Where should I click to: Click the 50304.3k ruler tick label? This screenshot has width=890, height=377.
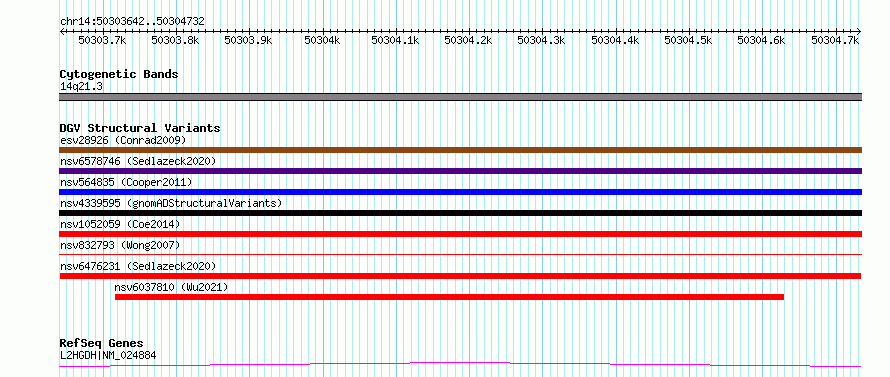coord(542,41)
